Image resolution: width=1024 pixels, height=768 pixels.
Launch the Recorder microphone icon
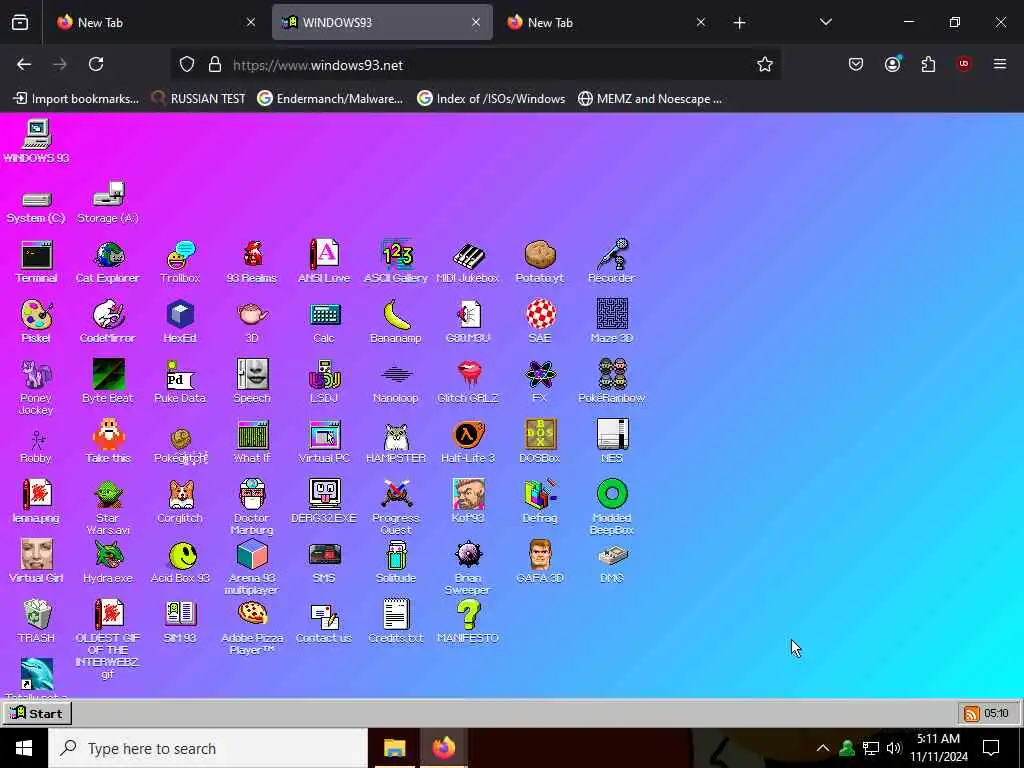(612, 262)
